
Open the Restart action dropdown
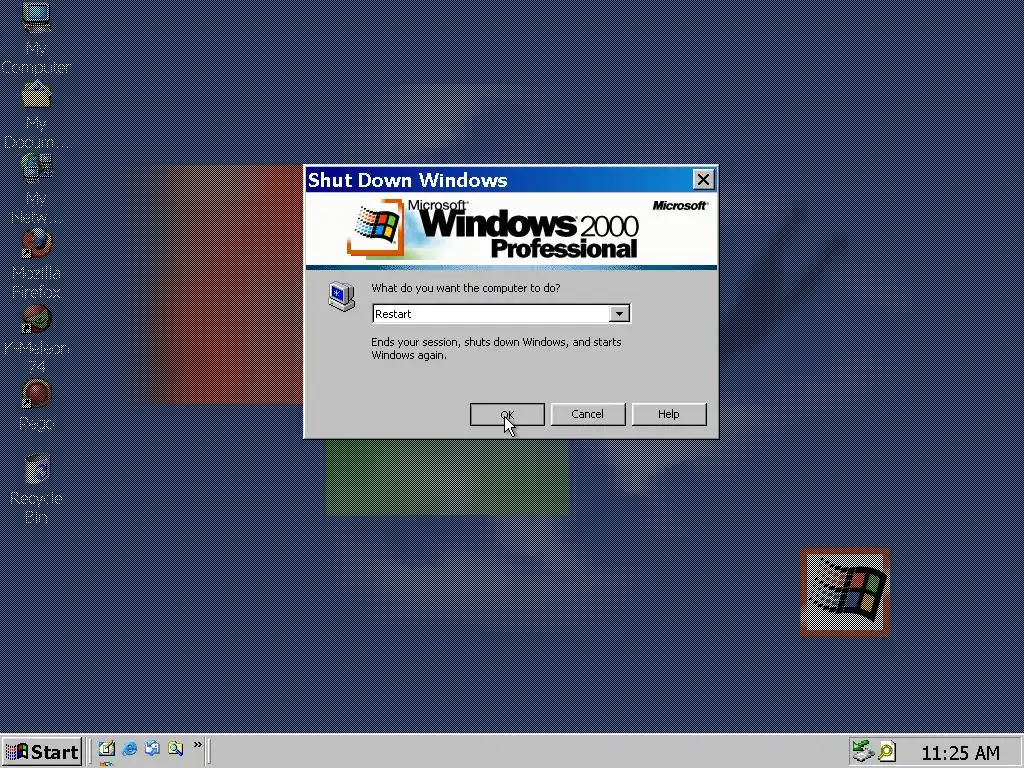tap(619, 314)
